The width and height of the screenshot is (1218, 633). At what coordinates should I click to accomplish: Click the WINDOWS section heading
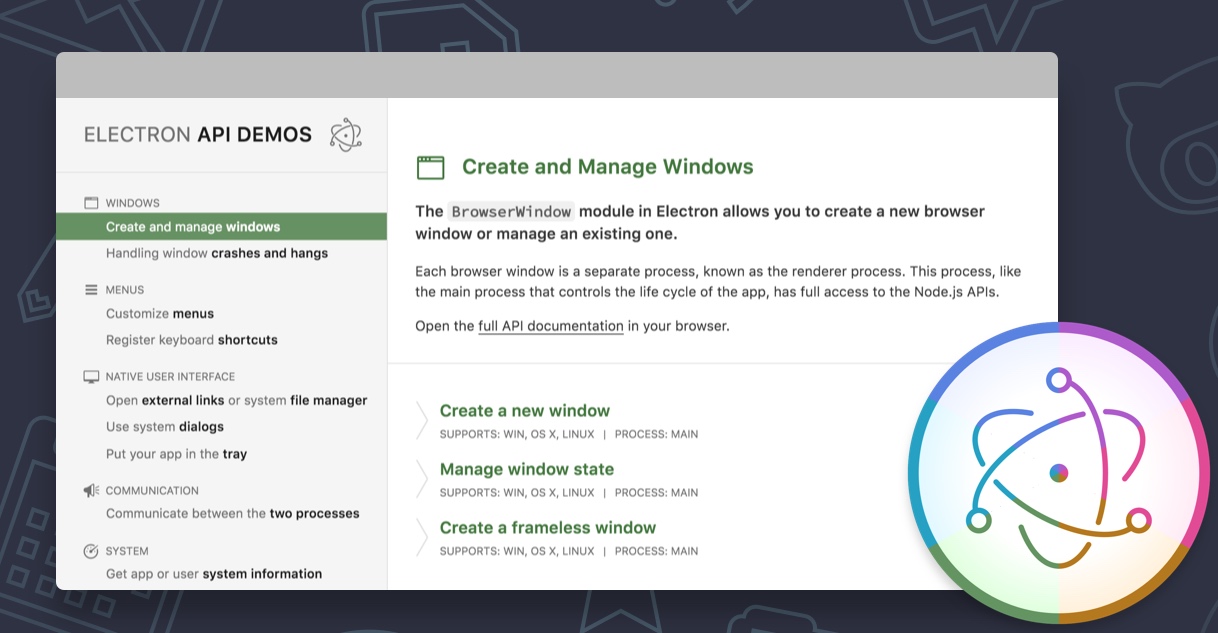click(133, 203)
